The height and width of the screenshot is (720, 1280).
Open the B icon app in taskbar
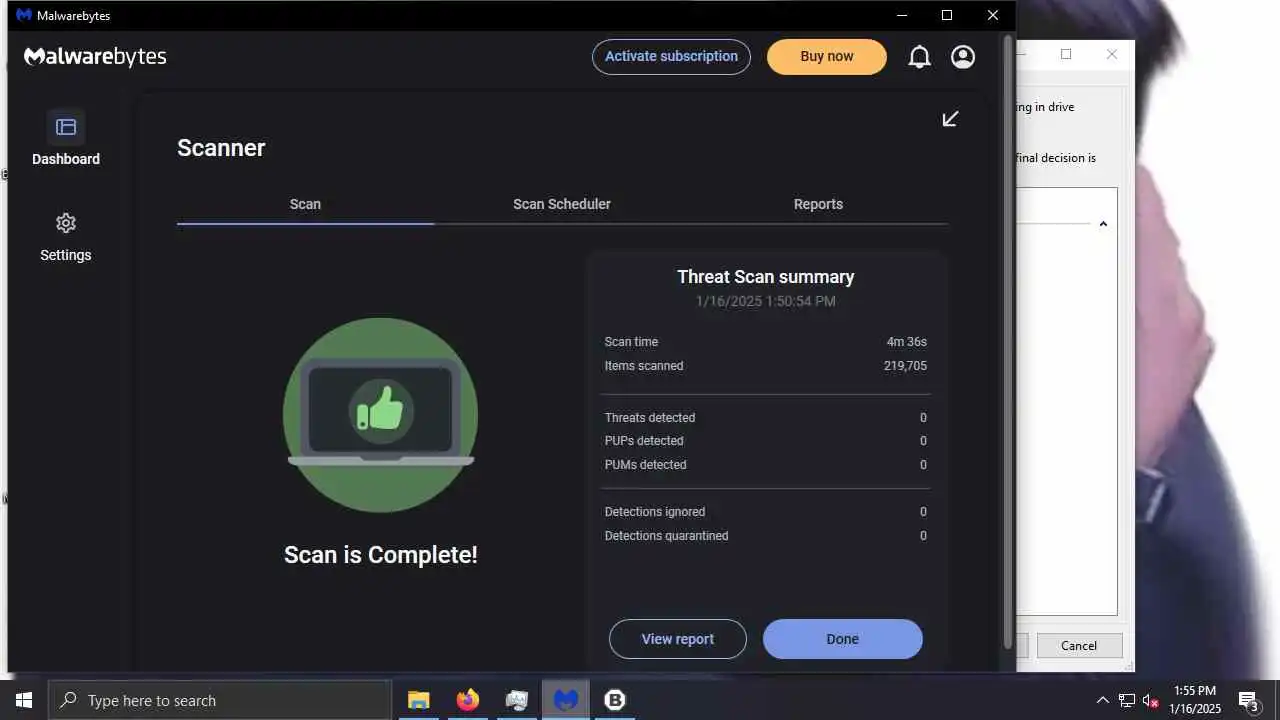[x=615, y=700]
